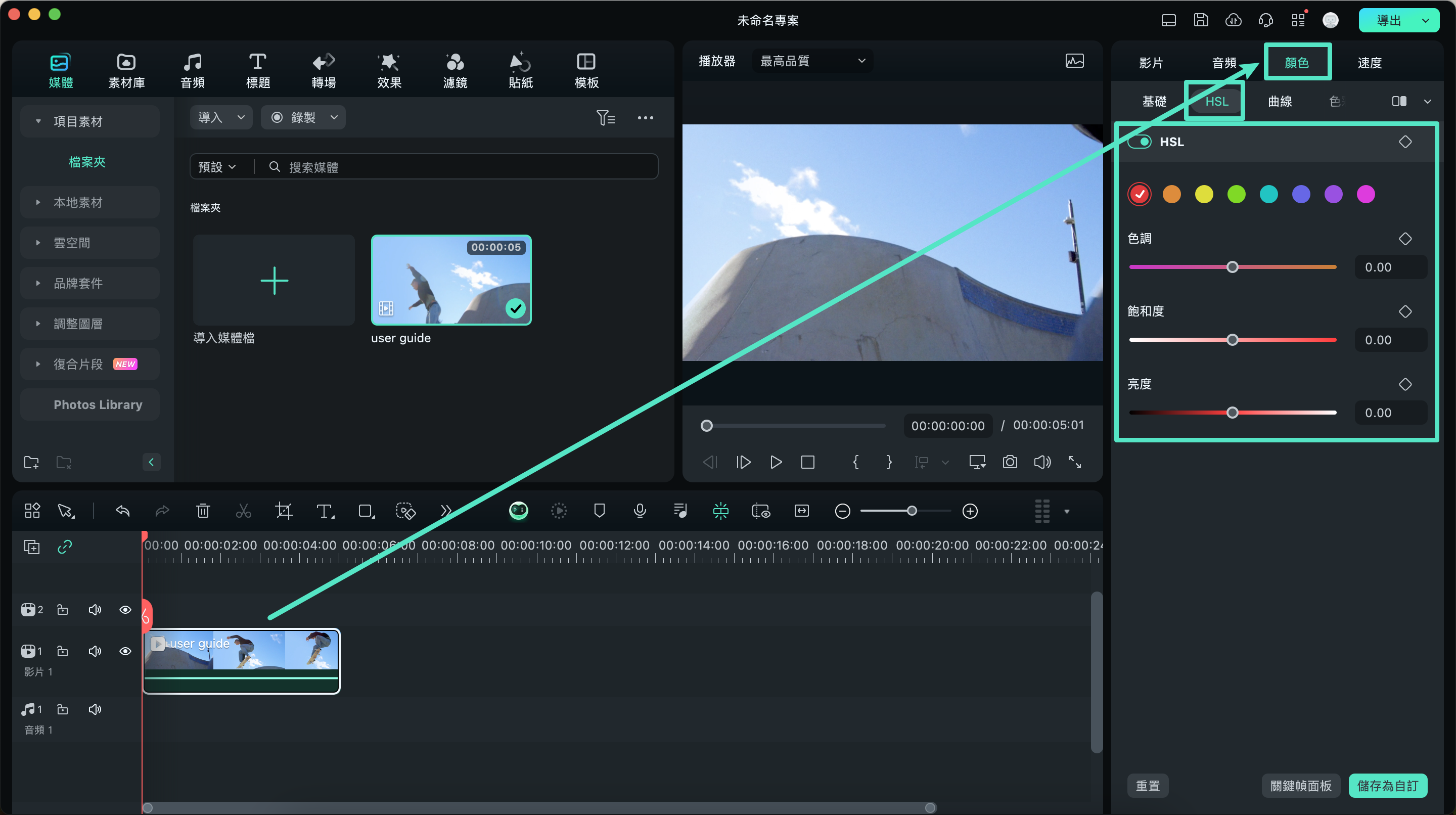This screenshot has width=1456, height=815.
Task: Enable HSL color adjustment toggle
Action: tap(1140, 141)
